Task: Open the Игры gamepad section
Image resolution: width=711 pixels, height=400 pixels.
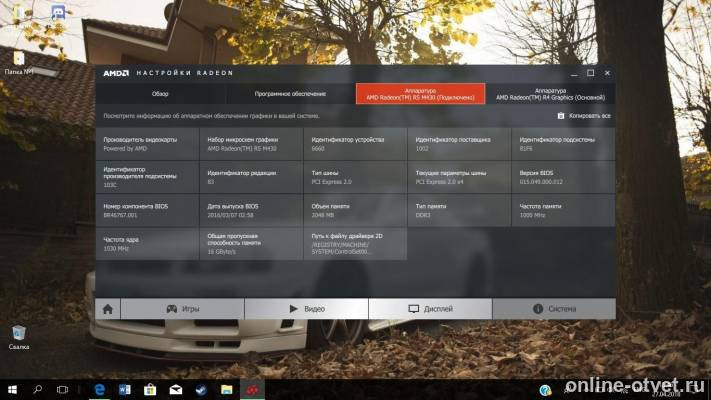Action: [x=182, y=309]
